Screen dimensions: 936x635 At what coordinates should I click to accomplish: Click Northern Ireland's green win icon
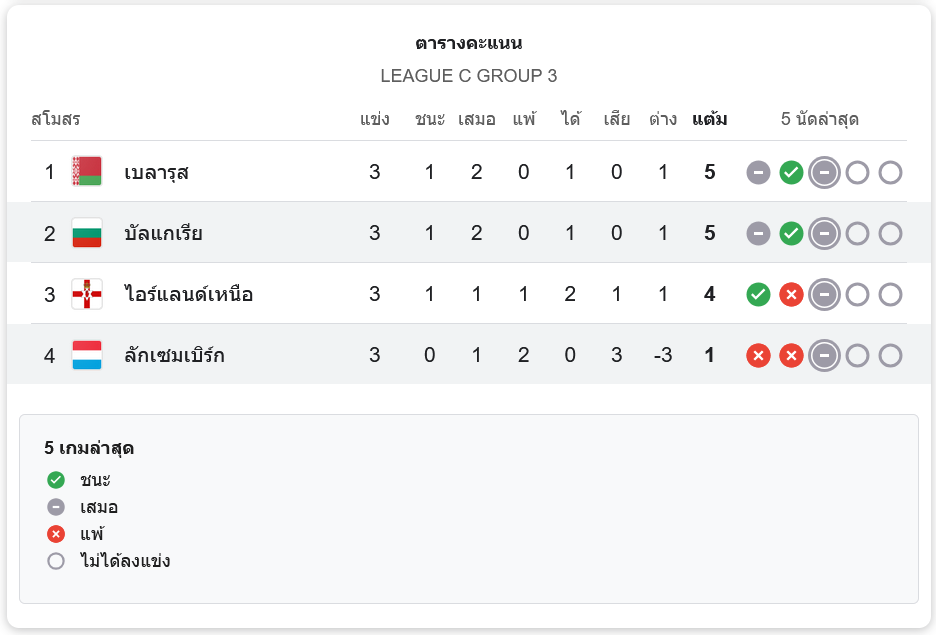(x=759, y=294)
